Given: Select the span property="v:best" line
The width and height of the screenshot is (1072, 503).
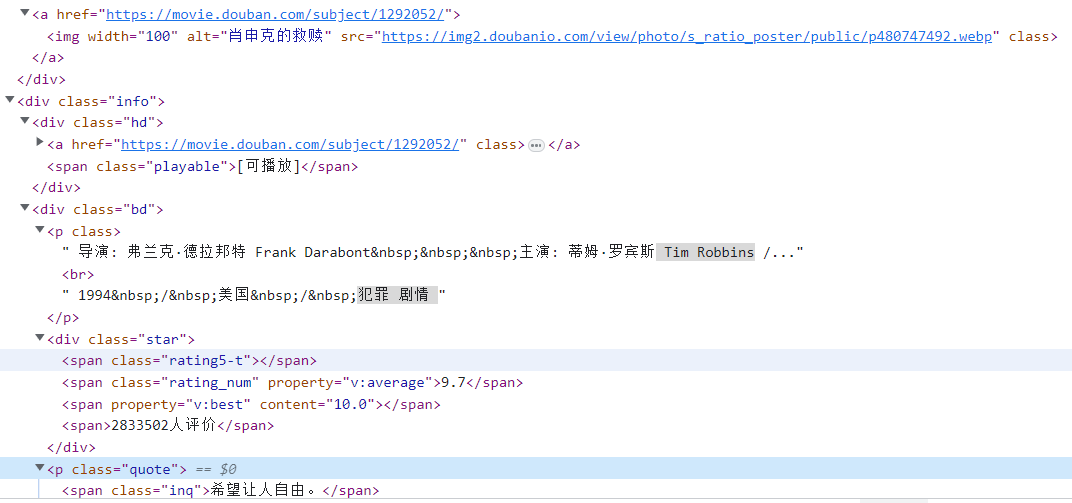Looking at the screenshot, I should [251, 404].
